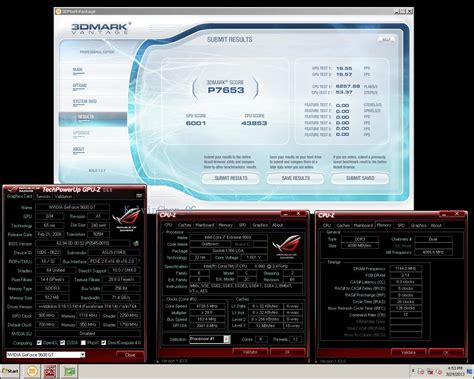Open About tab in right CPU-Z window
Screen dimensions: 474x379
pos(436,225)
